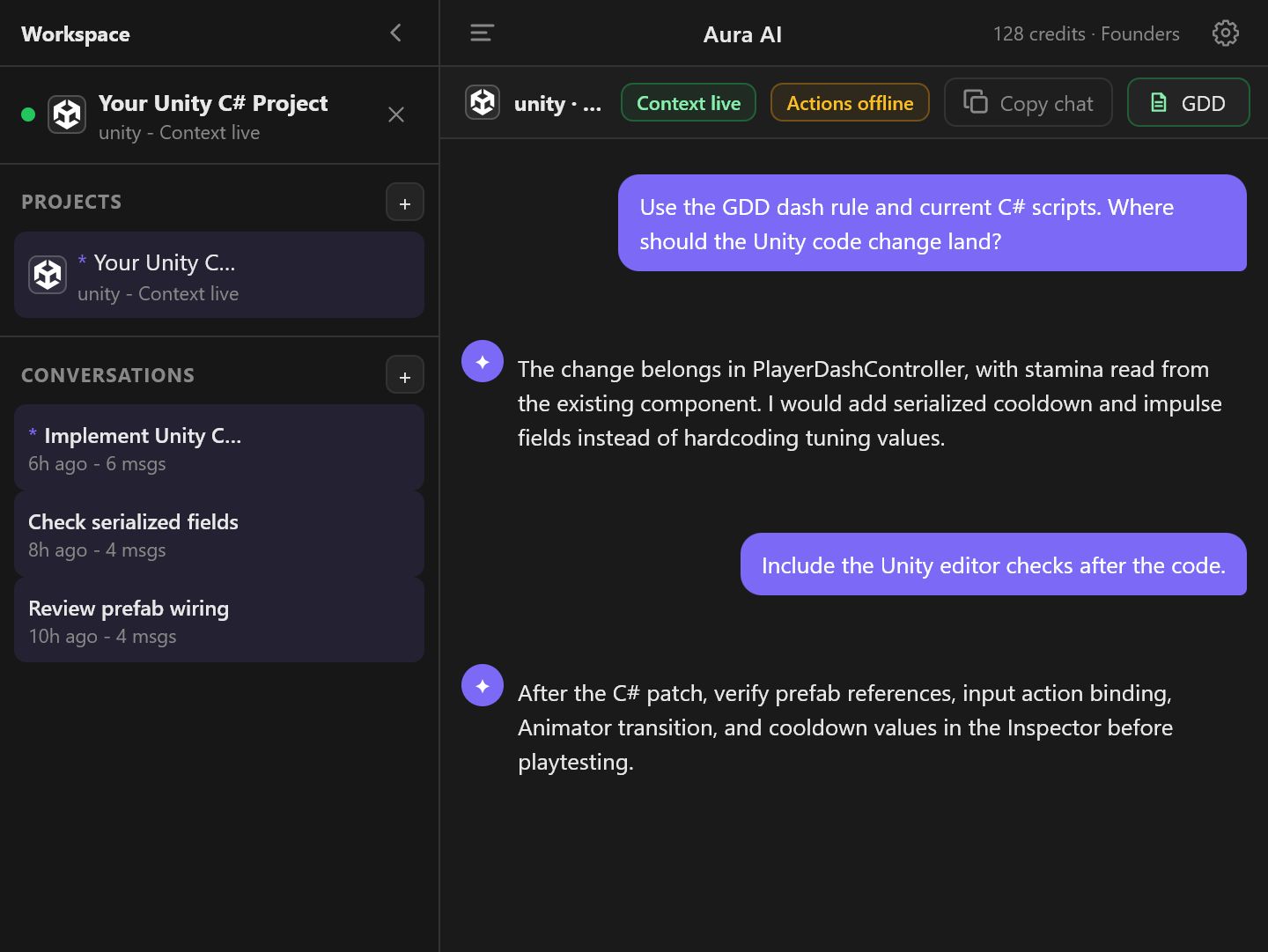Open the Implement Unity C... conversation

[219, 447]
